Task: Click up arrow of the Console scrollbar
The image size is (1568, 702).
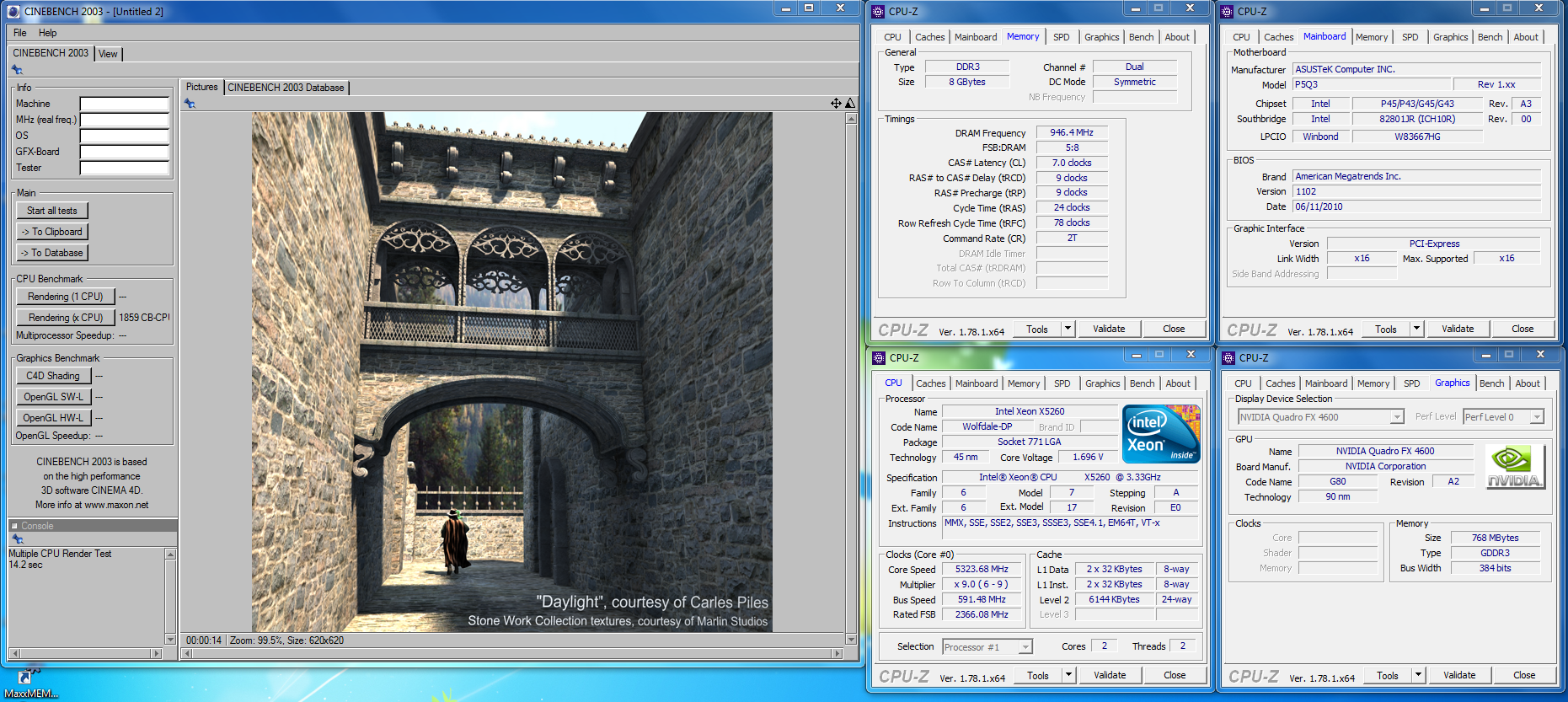Action: coord(170,555)
